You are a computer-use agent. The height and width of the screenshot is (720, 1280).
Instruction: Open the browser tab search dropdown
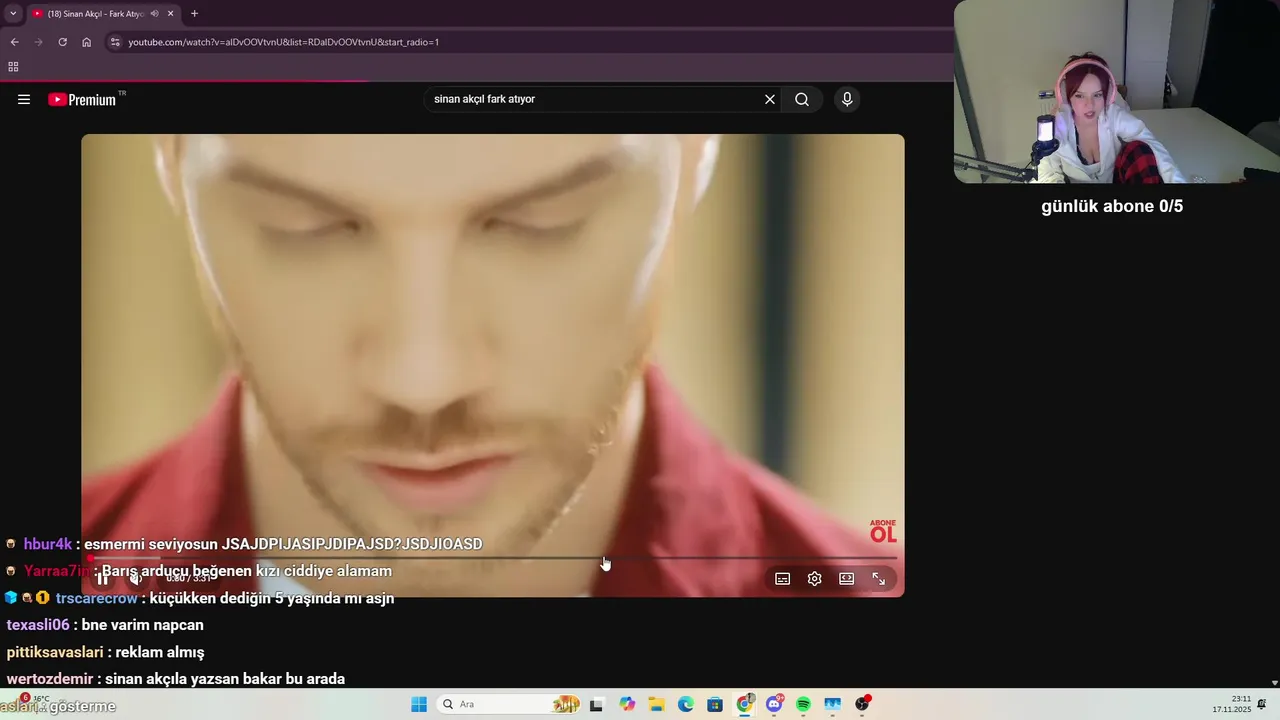click(13, 13)
